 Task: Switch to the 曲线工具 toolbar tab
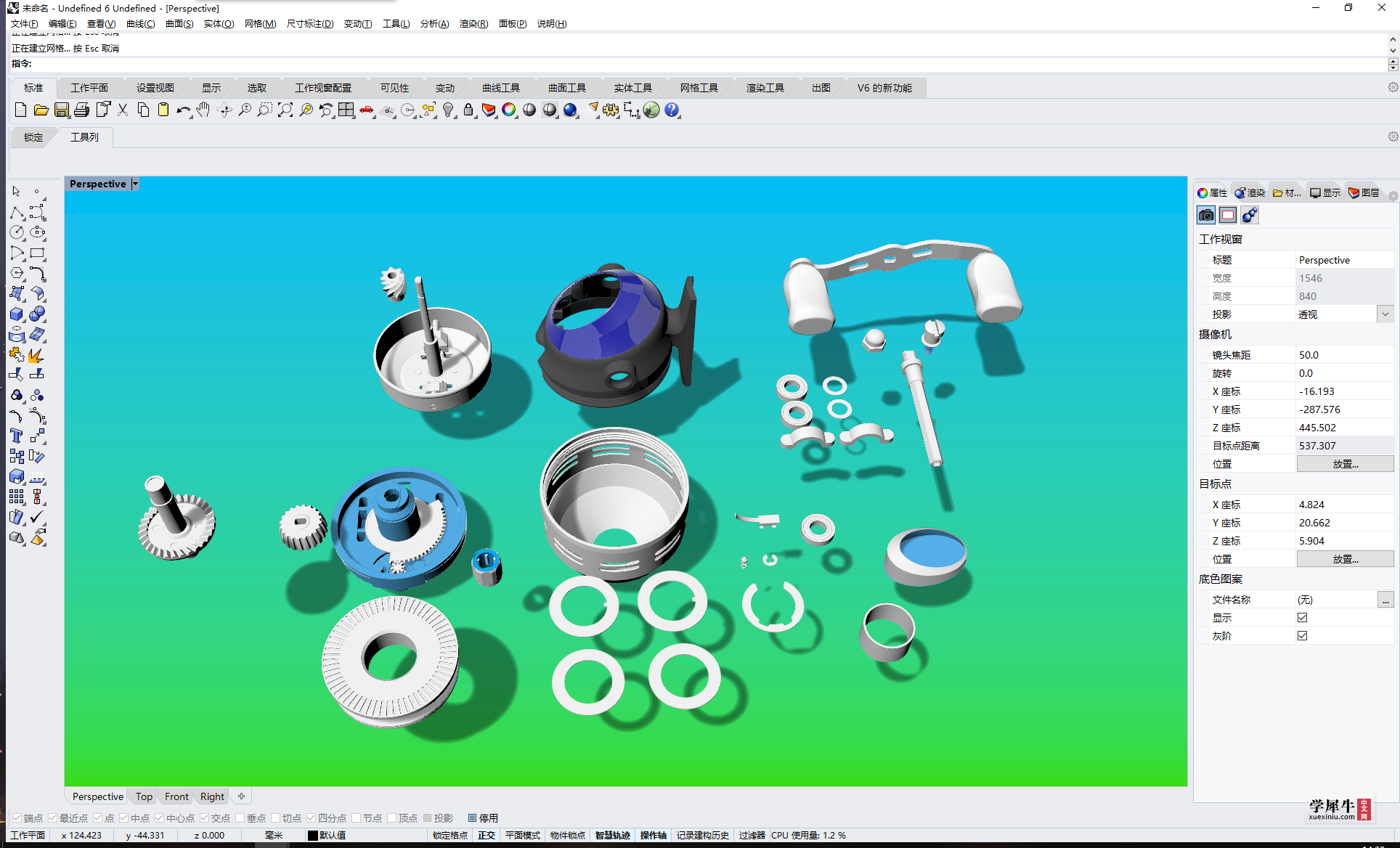501,88
